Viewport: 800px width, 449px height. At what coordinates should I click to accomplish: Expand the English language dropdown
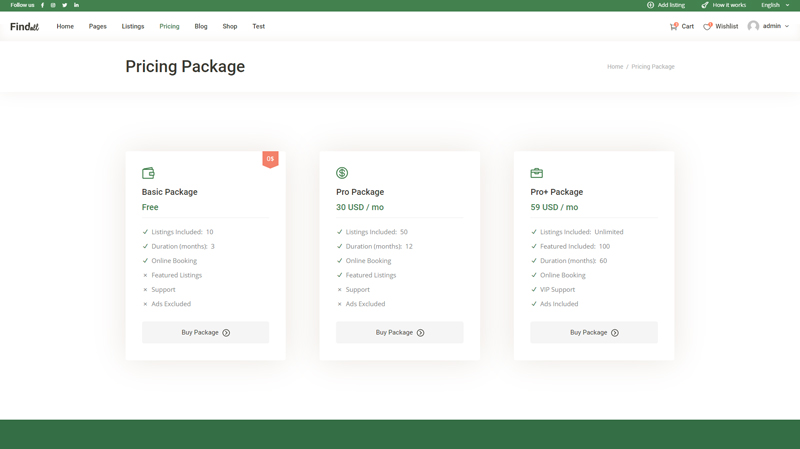[x=776, y=5]
